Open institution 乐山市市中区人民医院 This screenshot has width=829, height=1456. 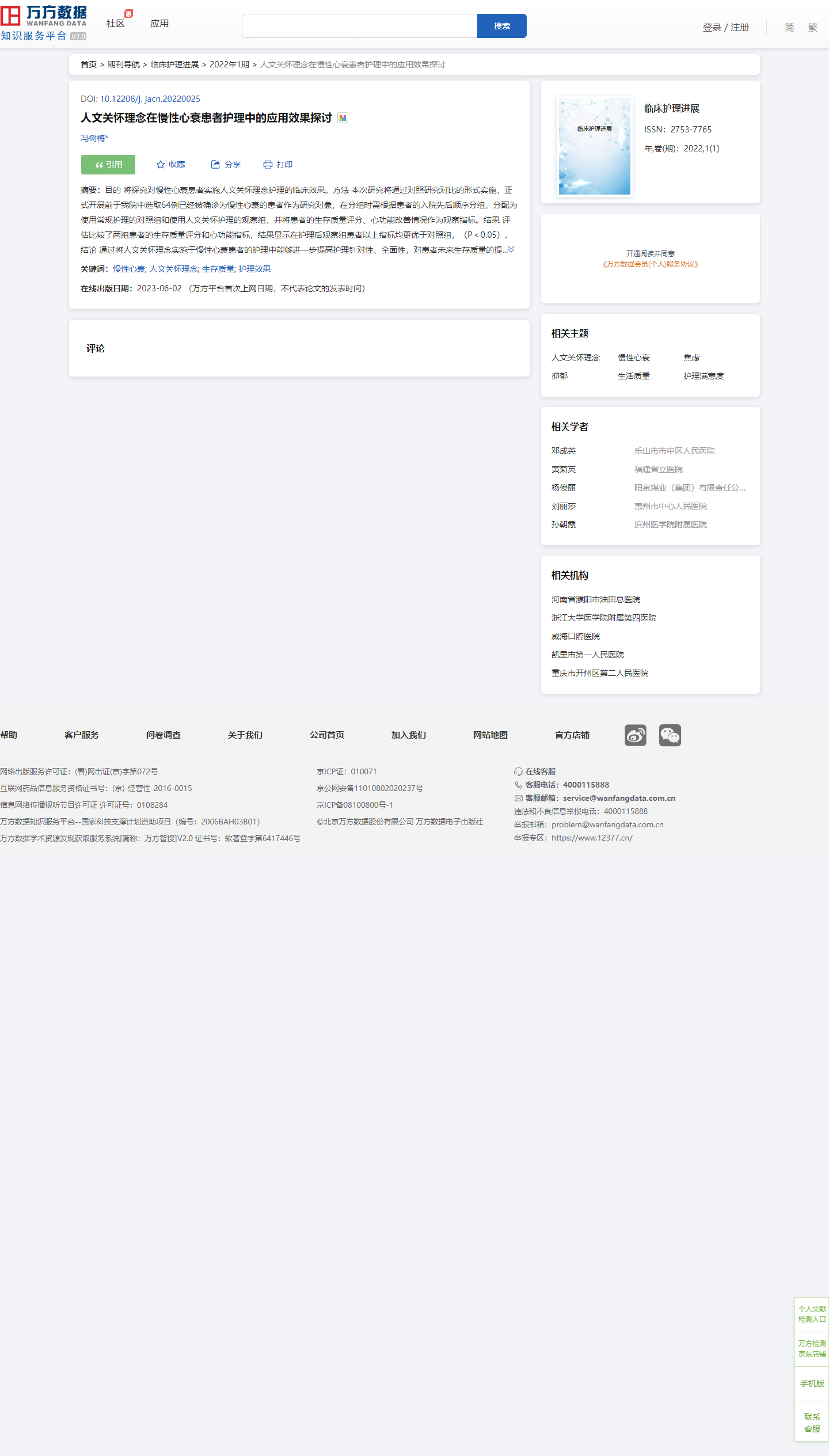click(675, 451)
